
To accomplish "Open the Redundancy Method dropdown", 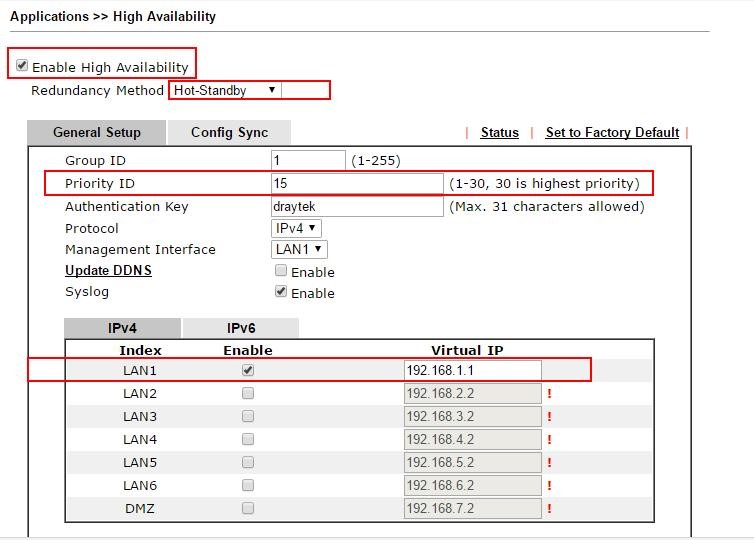I will pos(225,90).
